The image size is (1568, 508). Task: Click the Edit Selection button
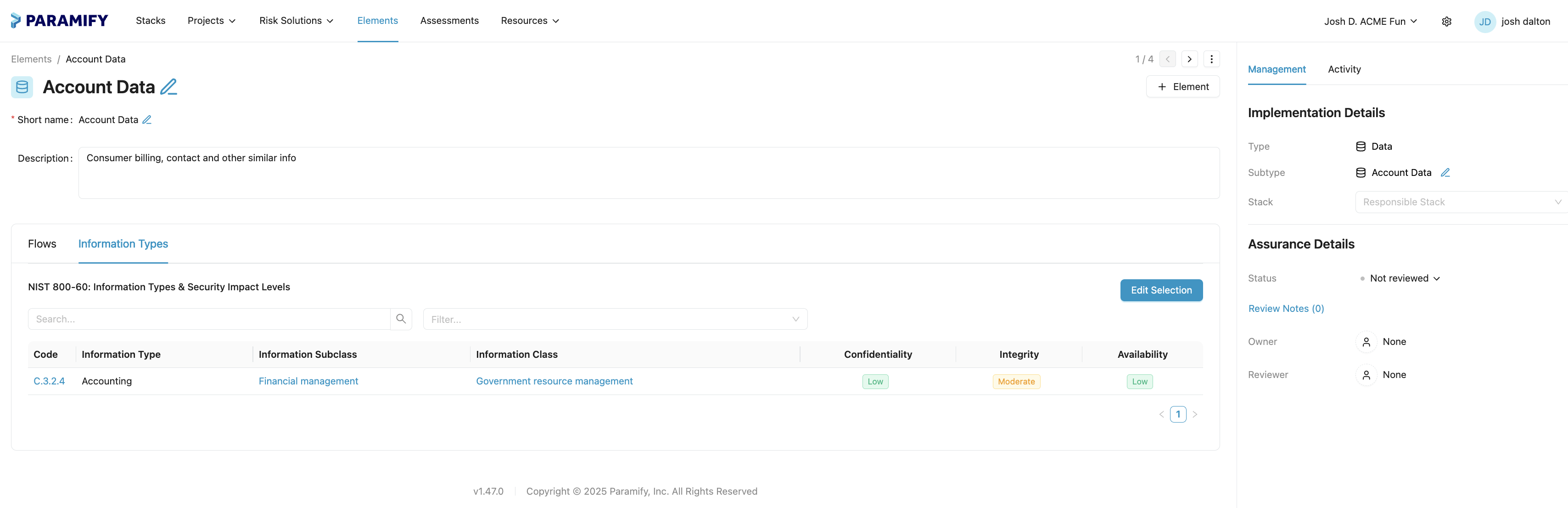[1161, 290]
